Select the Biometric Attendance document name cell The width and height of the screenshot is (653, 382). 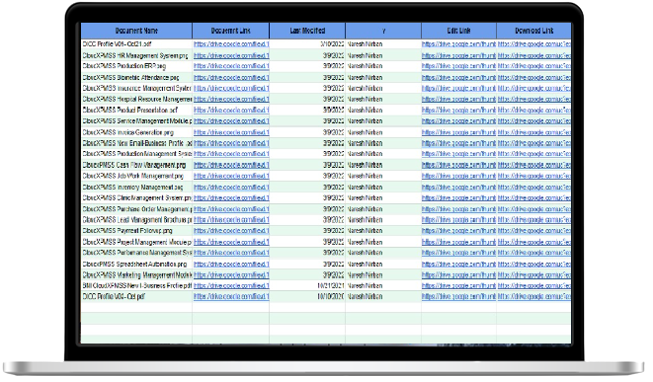tap(137, 77)
